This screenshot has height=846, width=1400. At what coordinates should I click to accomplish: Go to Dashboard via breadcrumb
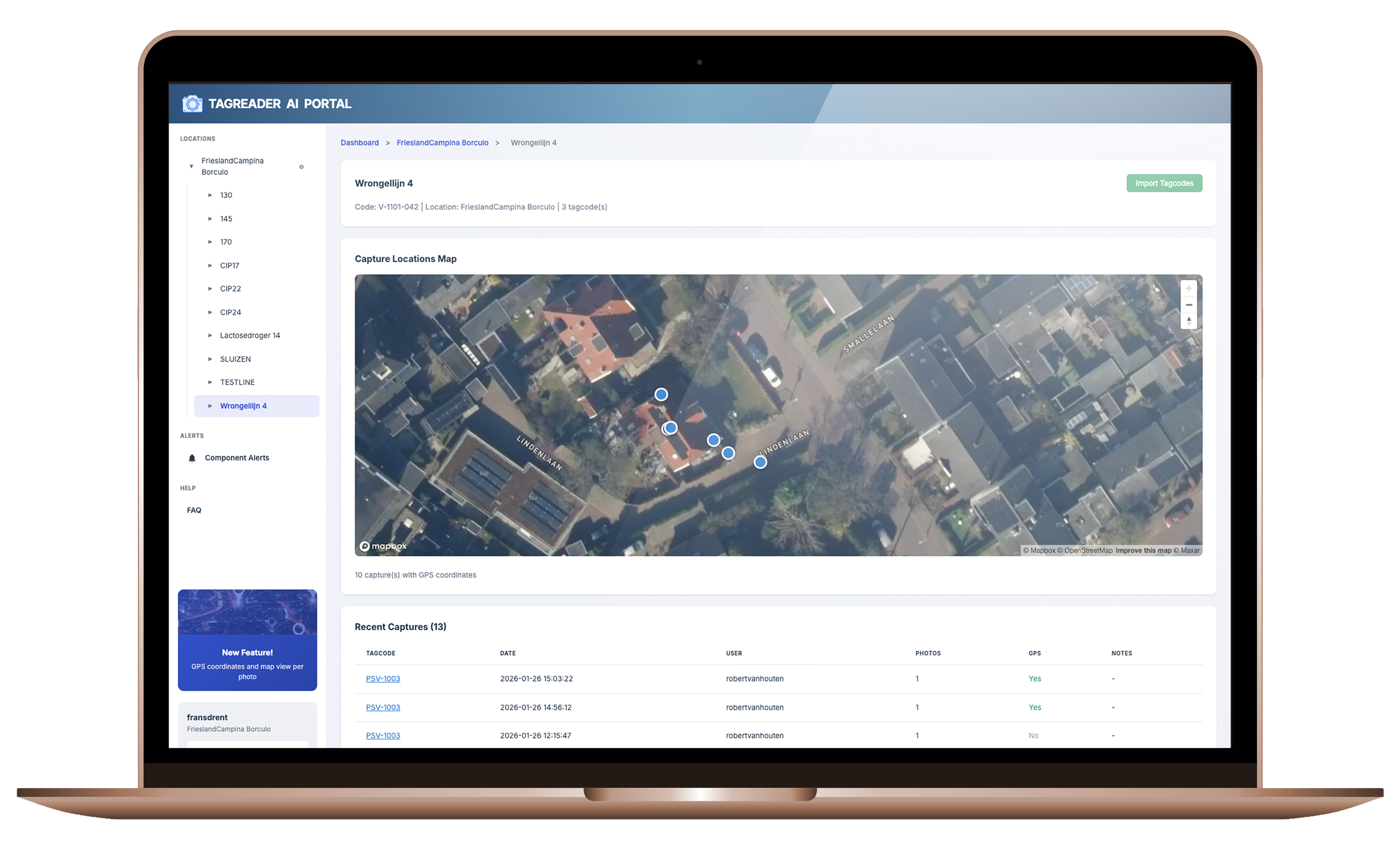tap(359, 143)
